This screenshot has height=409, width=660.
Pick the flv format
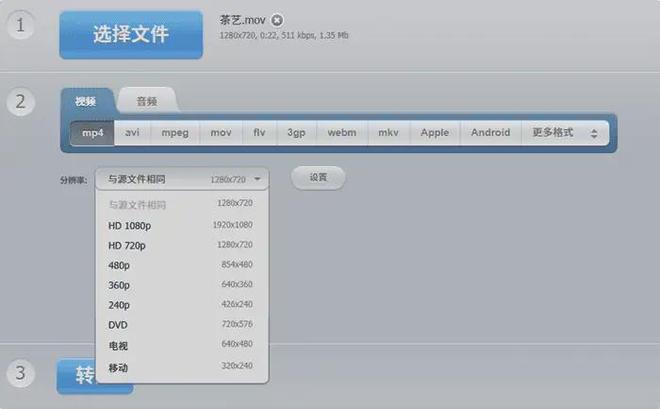coord(259,133)
